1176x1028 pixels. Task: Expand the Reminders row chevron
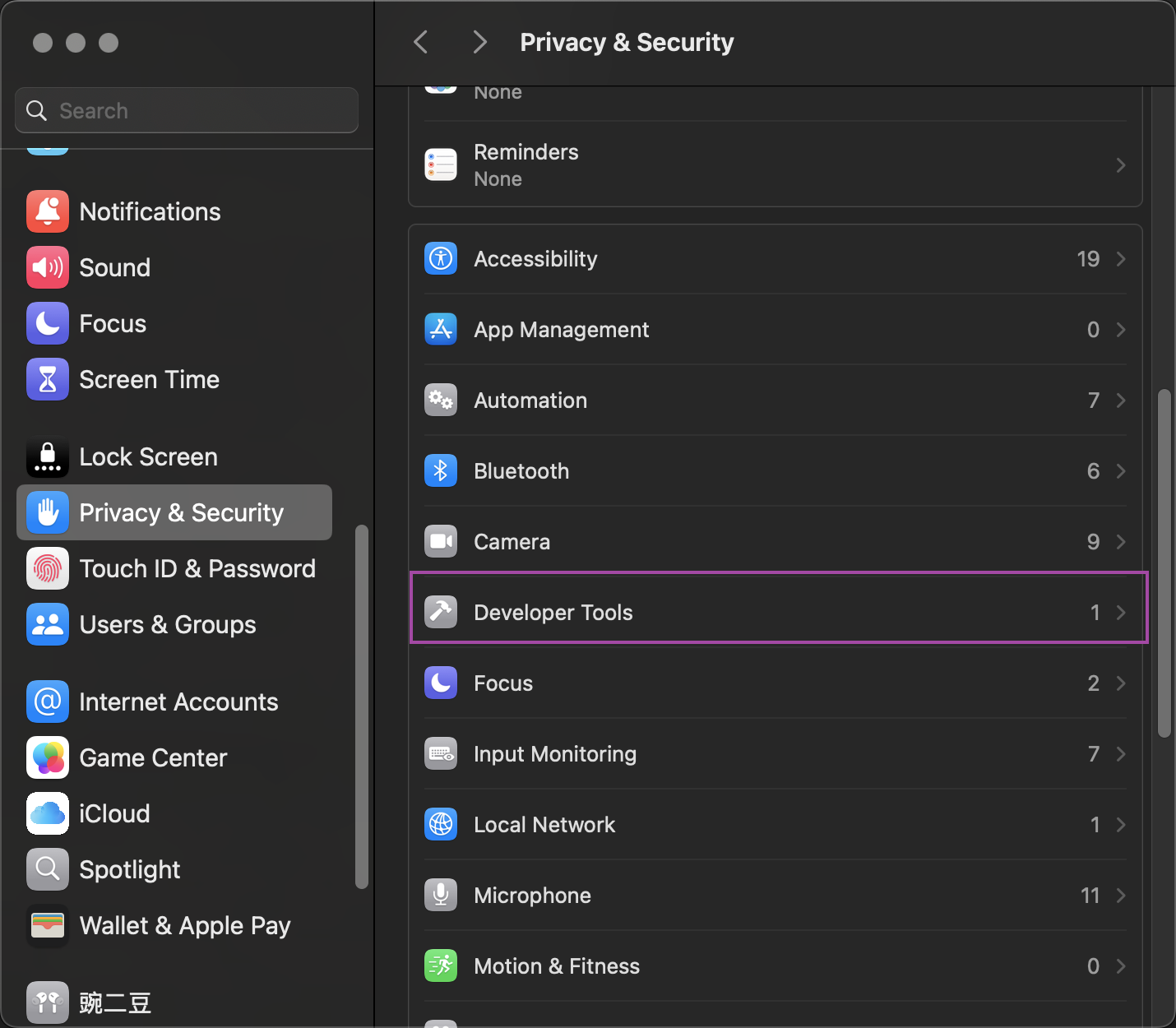click(1121, 165)
